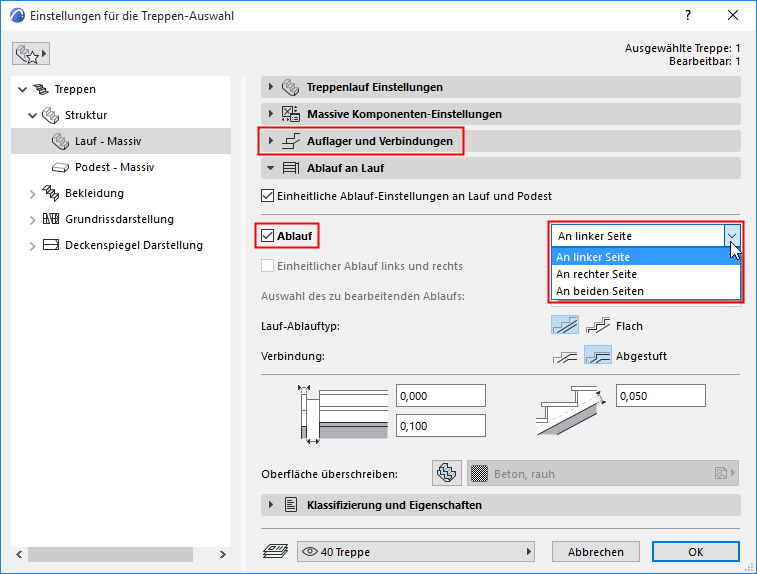Click the help question mark icon
757x574 pixels.
688,16
